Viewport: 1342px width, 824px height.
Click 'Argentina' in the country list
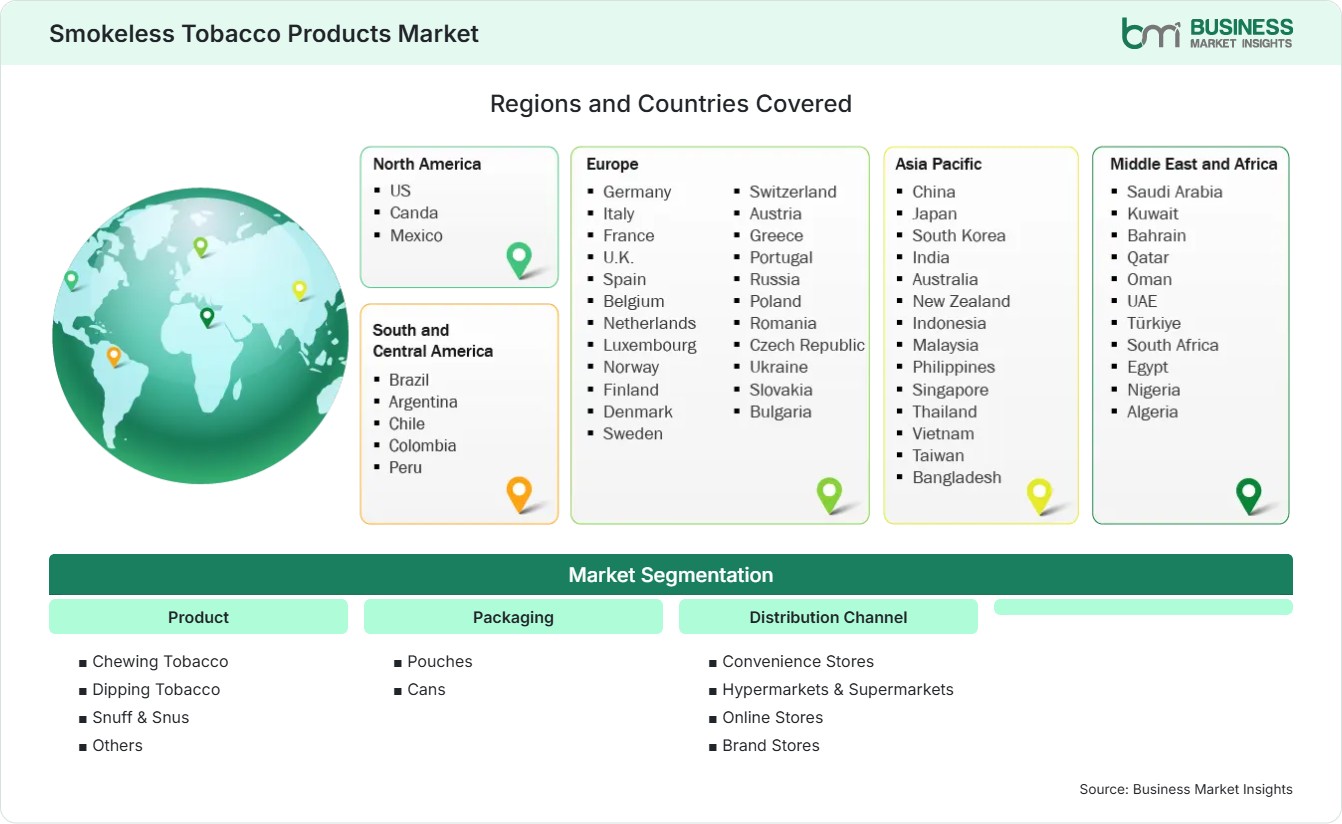click(x=423, y=401)
